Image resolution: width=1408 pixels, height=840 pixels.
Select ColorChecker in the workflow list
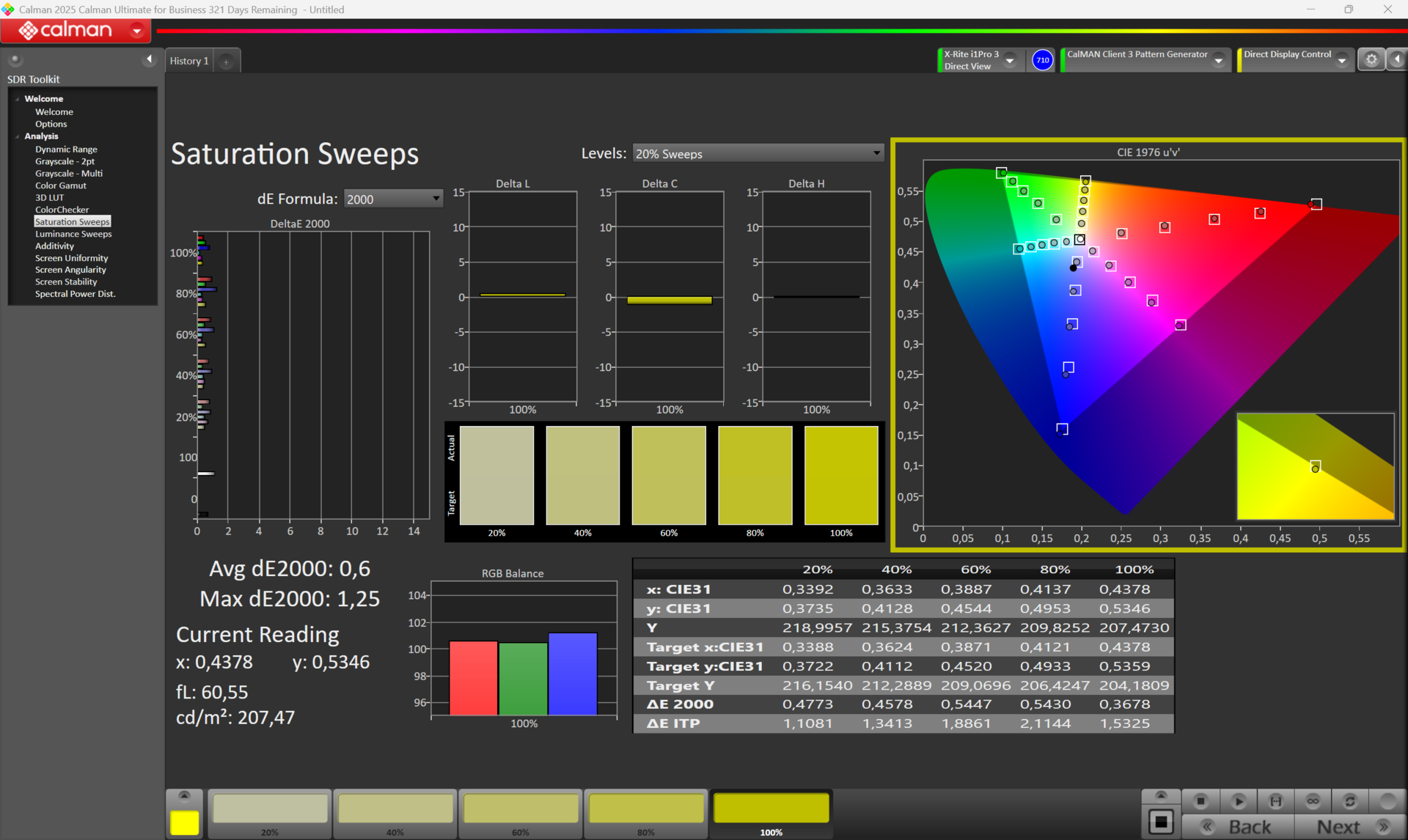click(x=62, y=210)
